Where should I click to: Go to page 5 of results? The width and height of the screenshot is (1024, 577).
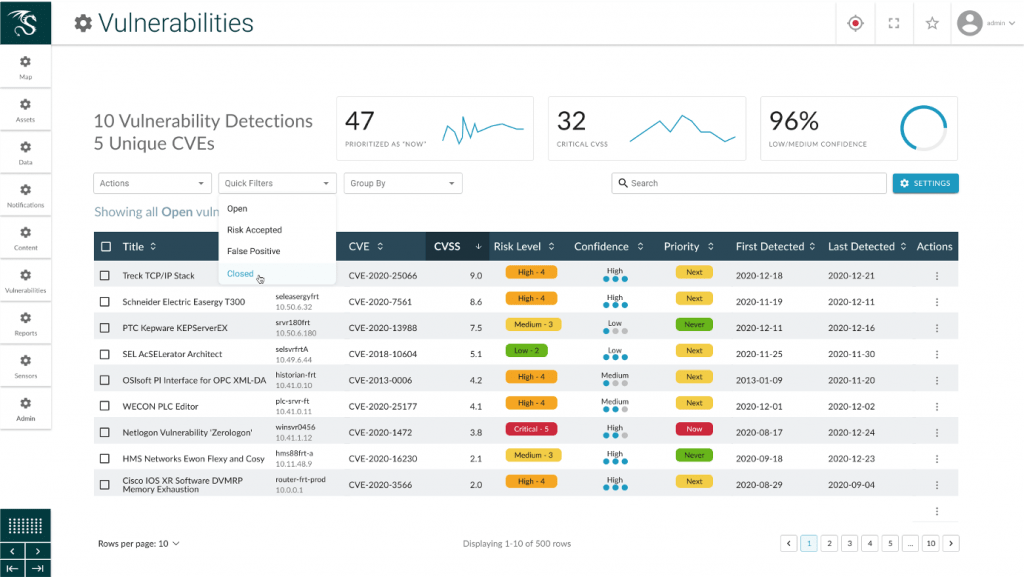coord(890,544)
